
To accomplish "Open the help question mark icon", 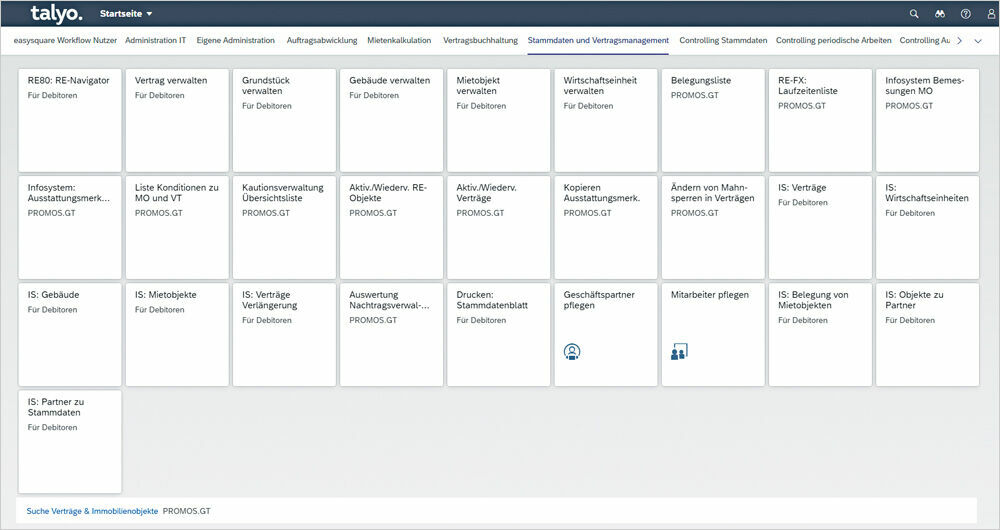I will pyautogui.click(x=965, y=14).
